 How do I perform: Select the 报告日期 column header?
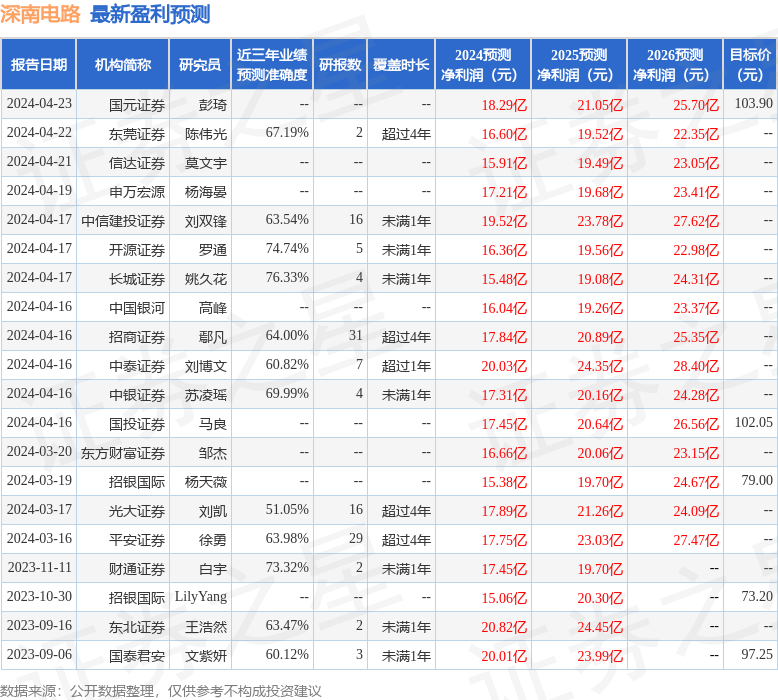39,65
